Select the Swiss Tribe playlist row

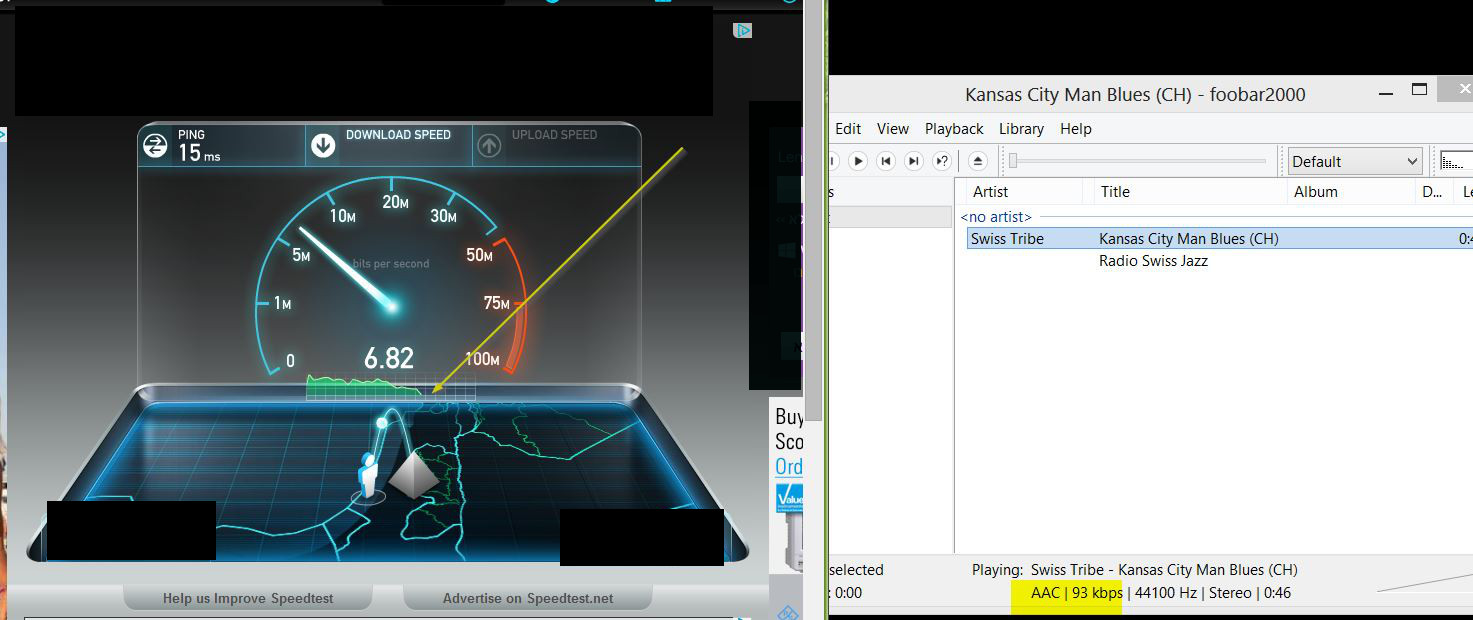point(1220,239)
